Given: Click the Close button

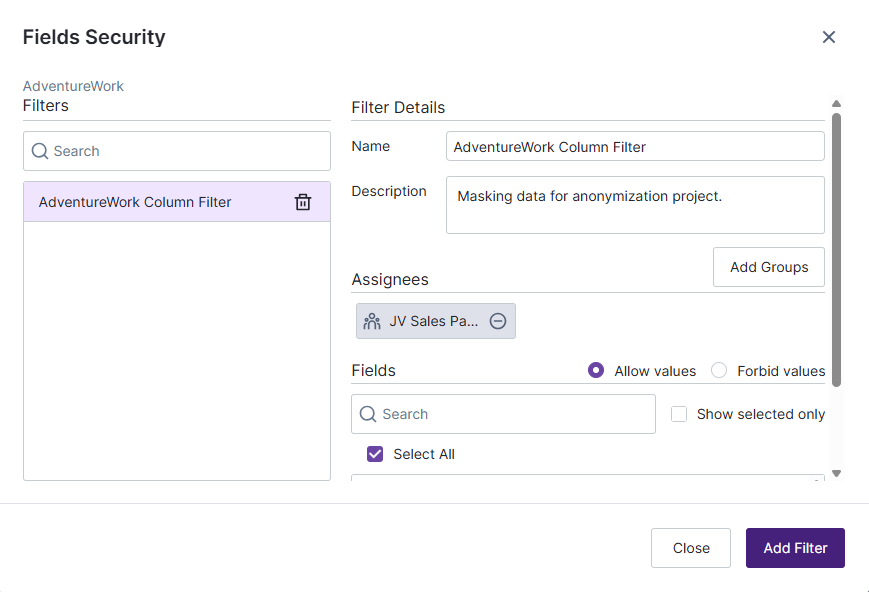Looking at the screenshot, I should coord(690,547).
